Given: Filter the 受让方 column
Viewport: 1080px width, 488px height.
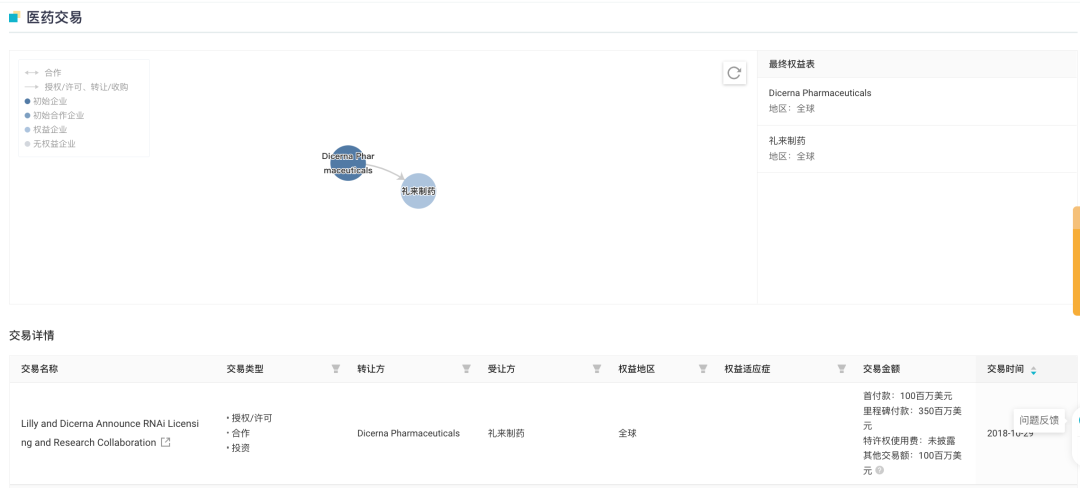Looking at the screenshot, I should 597,369.
